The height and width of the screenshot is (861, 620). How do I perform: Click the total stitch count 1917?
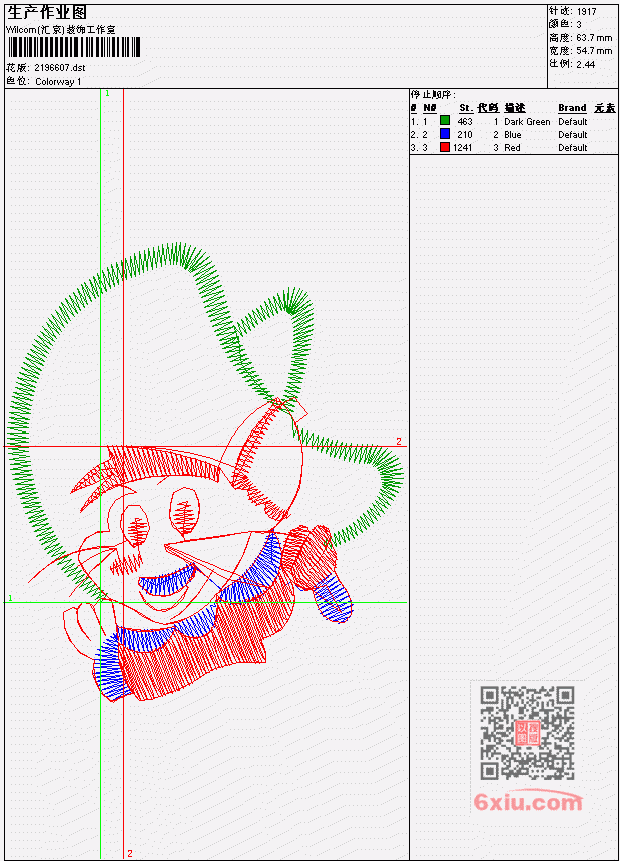[586, 11]
